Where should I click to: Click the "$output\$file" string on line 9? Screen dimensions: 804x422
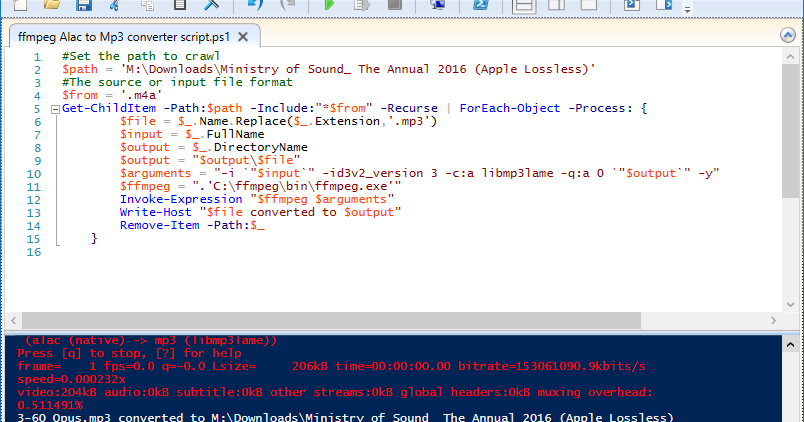[246, 160]
